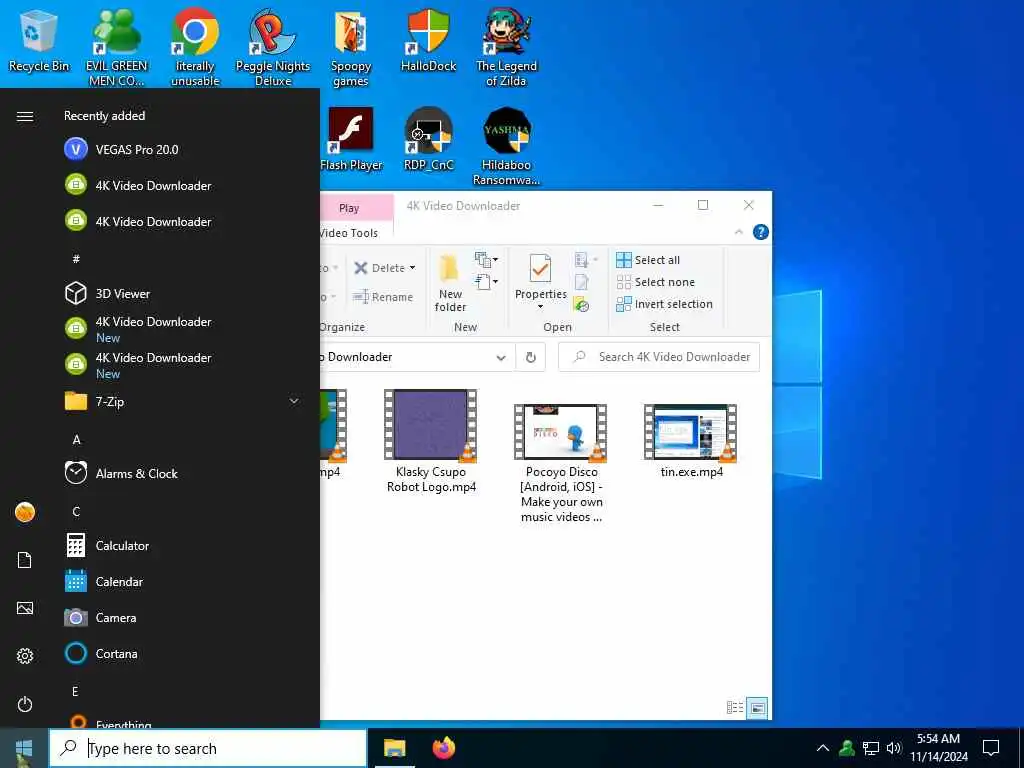
Task: Click the refresh button beside address bar
Action: coord(531,357)
